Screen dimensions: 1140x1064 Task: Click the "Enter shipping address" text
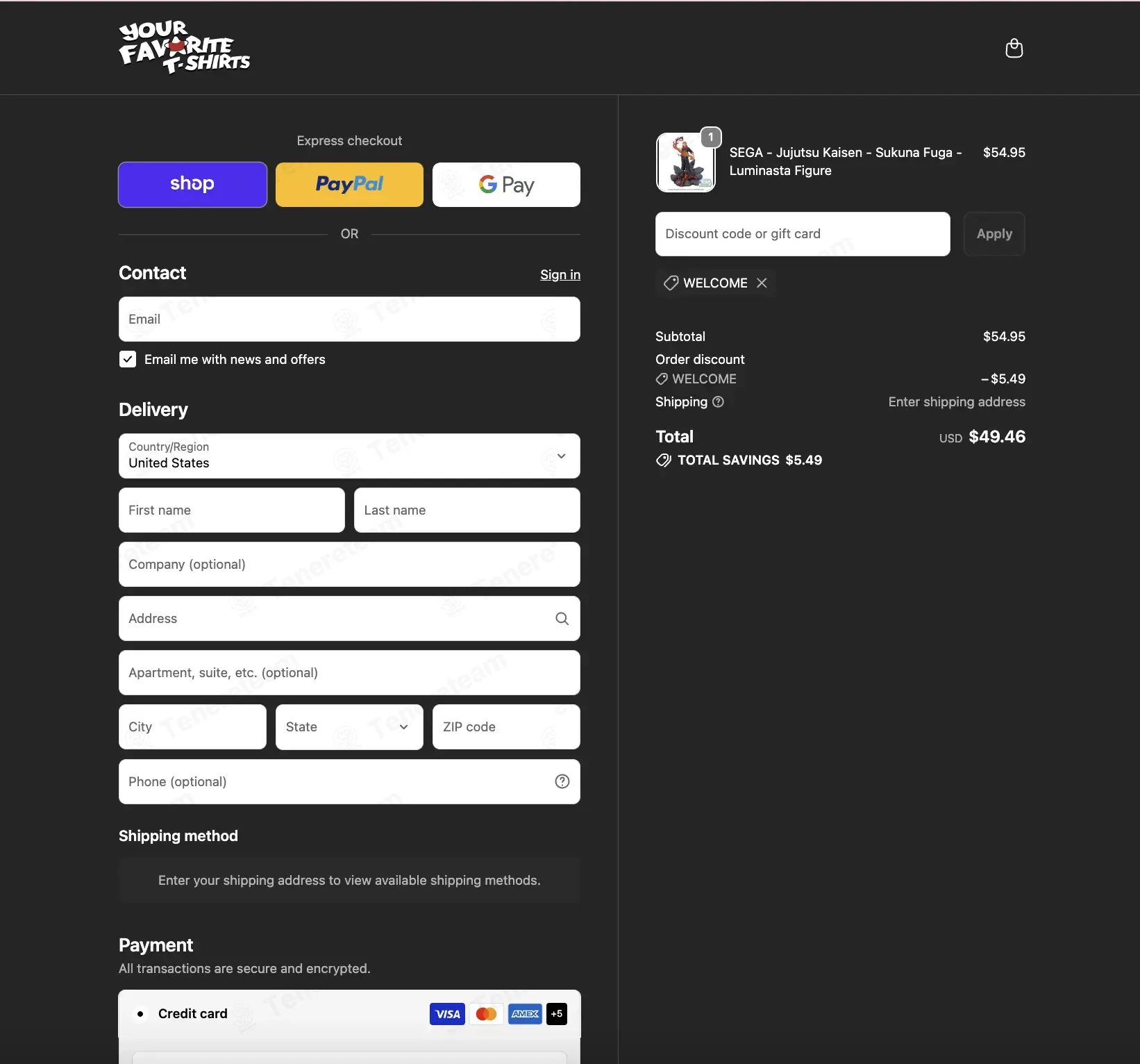point(957,402)
